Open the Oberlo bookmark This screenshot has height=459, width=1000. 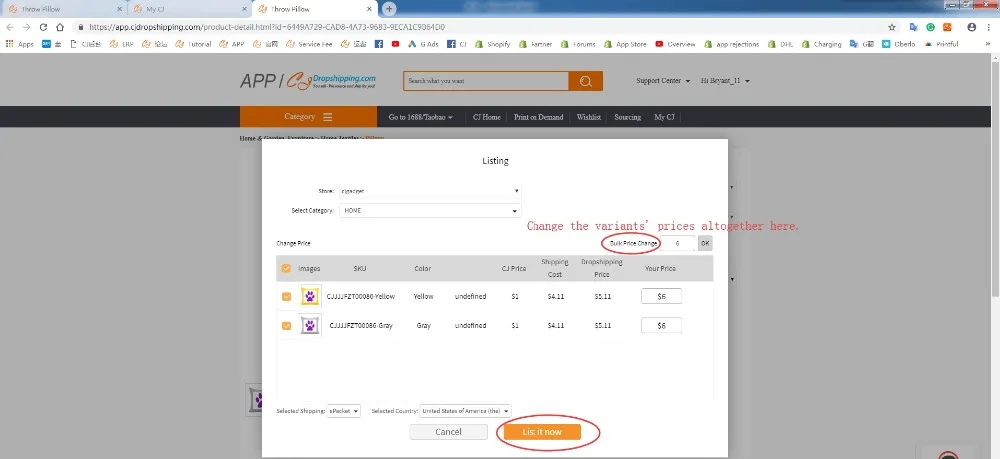pyautogui.click(x=899, y=44)
